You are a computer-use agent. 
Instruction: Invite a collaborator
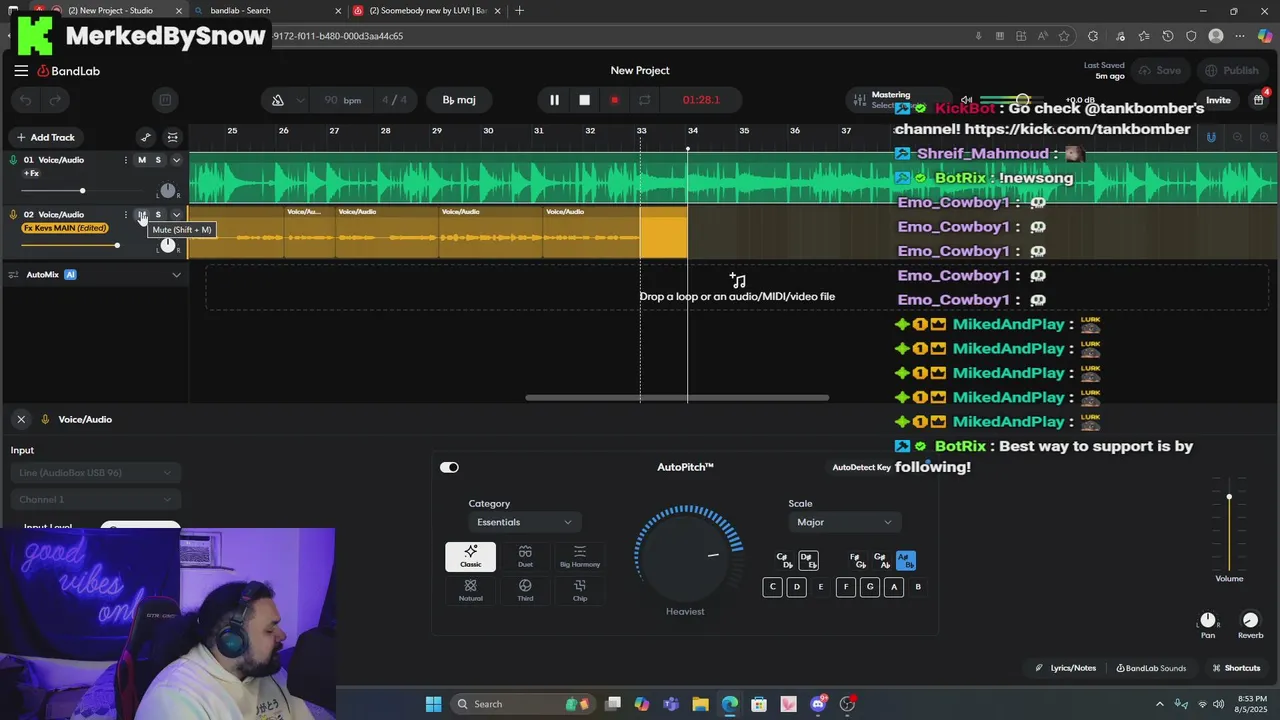pos(1218,100)
